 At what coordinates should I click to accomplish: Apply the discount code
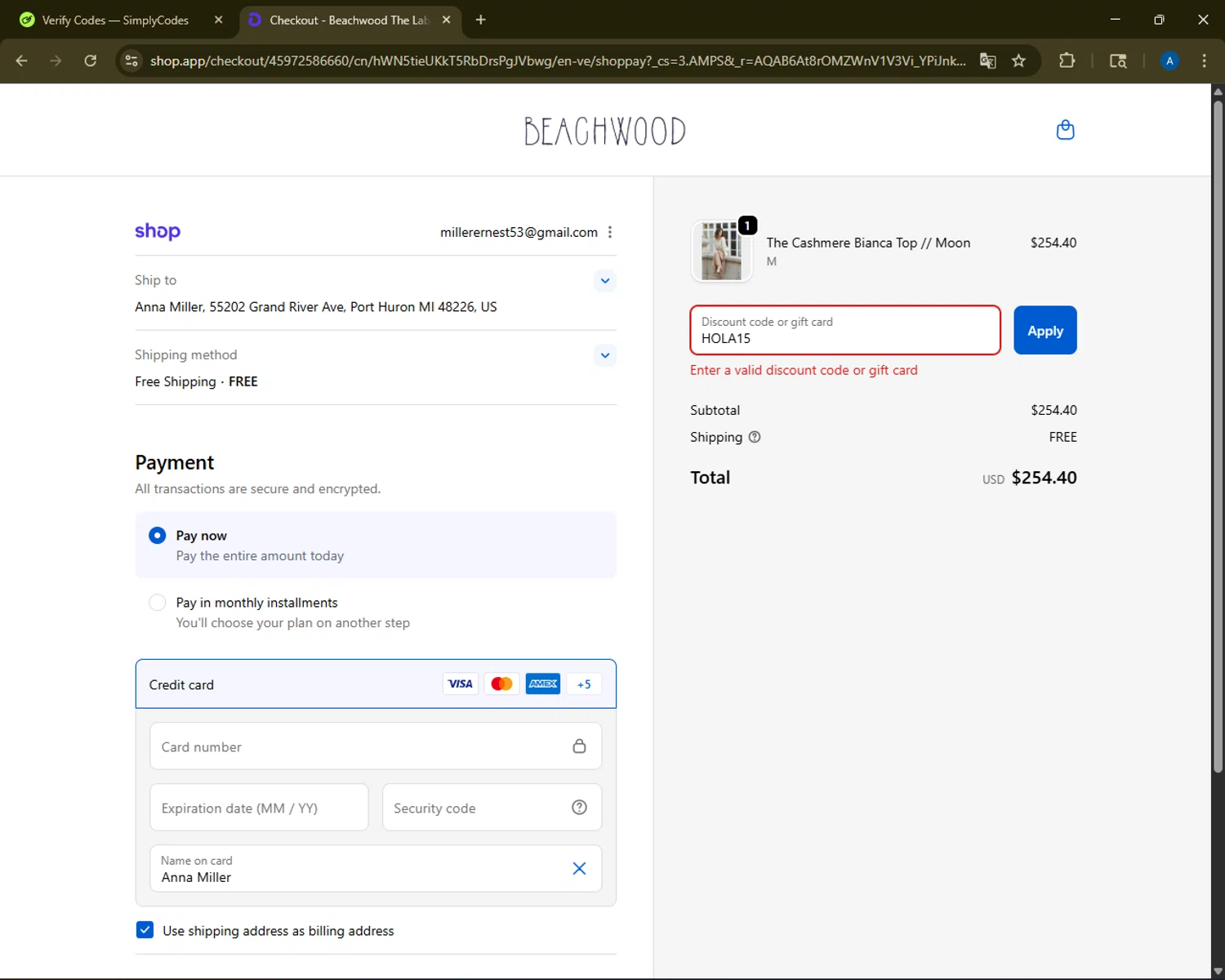point(1045,330)
